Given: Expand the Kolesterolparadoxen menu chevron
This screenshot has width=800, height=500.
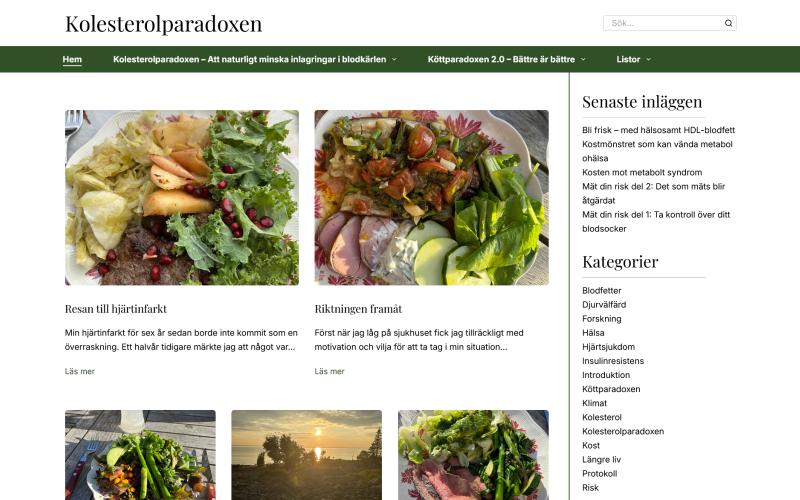Looking at the screenshot, I should (x=394, y=60).
